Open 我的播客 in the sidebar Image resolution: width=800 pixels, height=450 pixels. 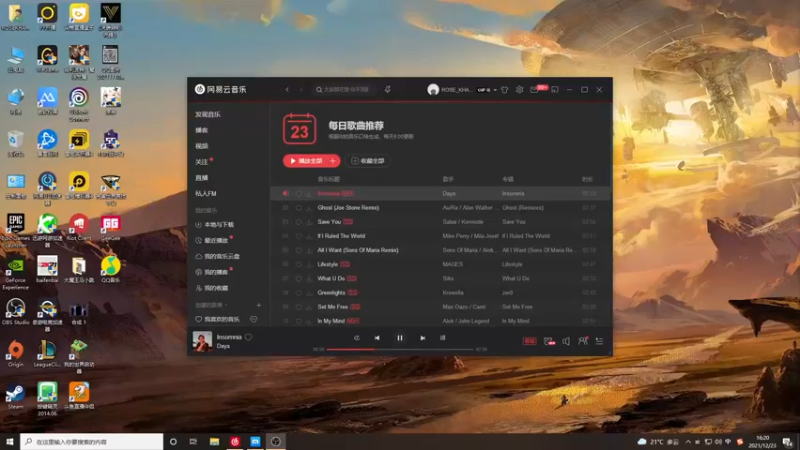[x=216, y=272]
